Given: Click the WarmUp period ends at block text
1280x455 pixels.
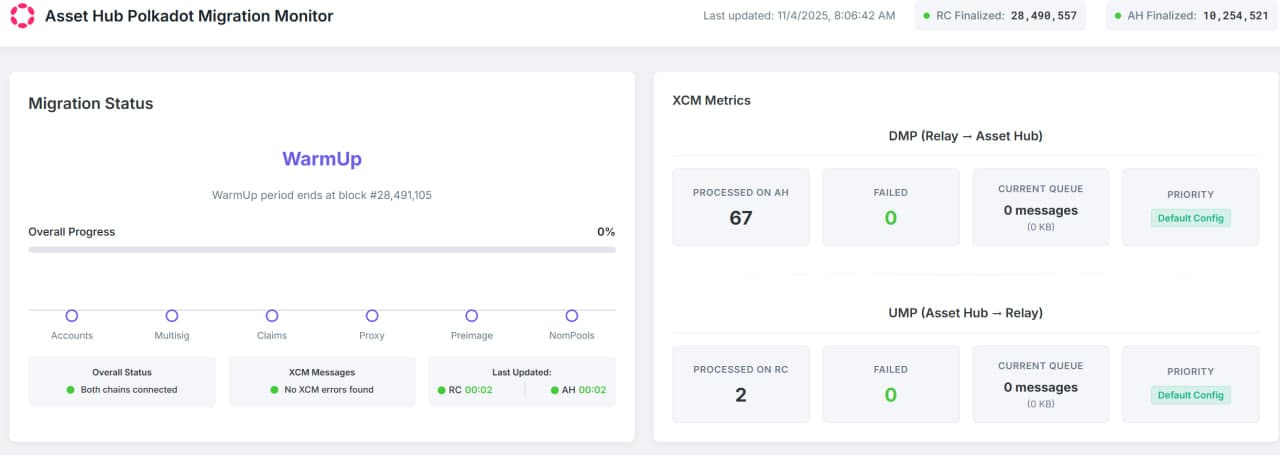Looking at the screenshot, I should 322,195.
